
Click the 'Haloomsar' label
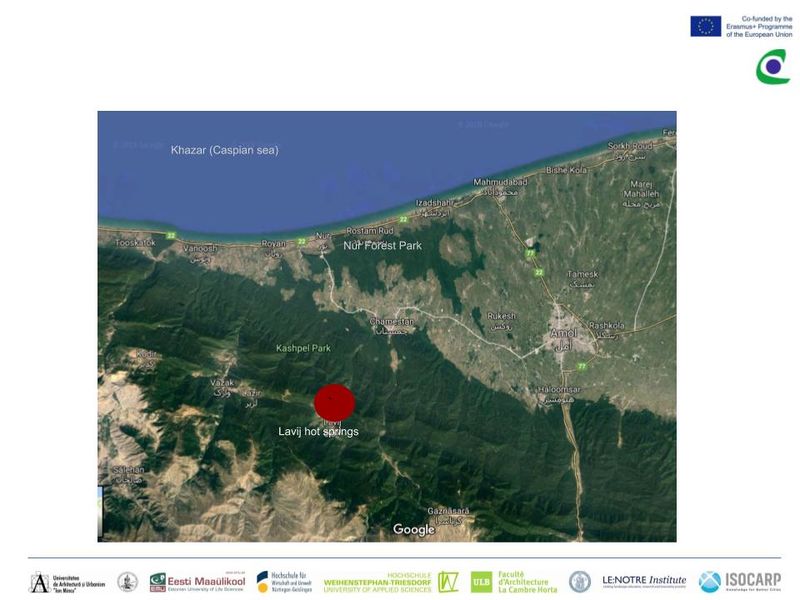click(x=559, y=389)
